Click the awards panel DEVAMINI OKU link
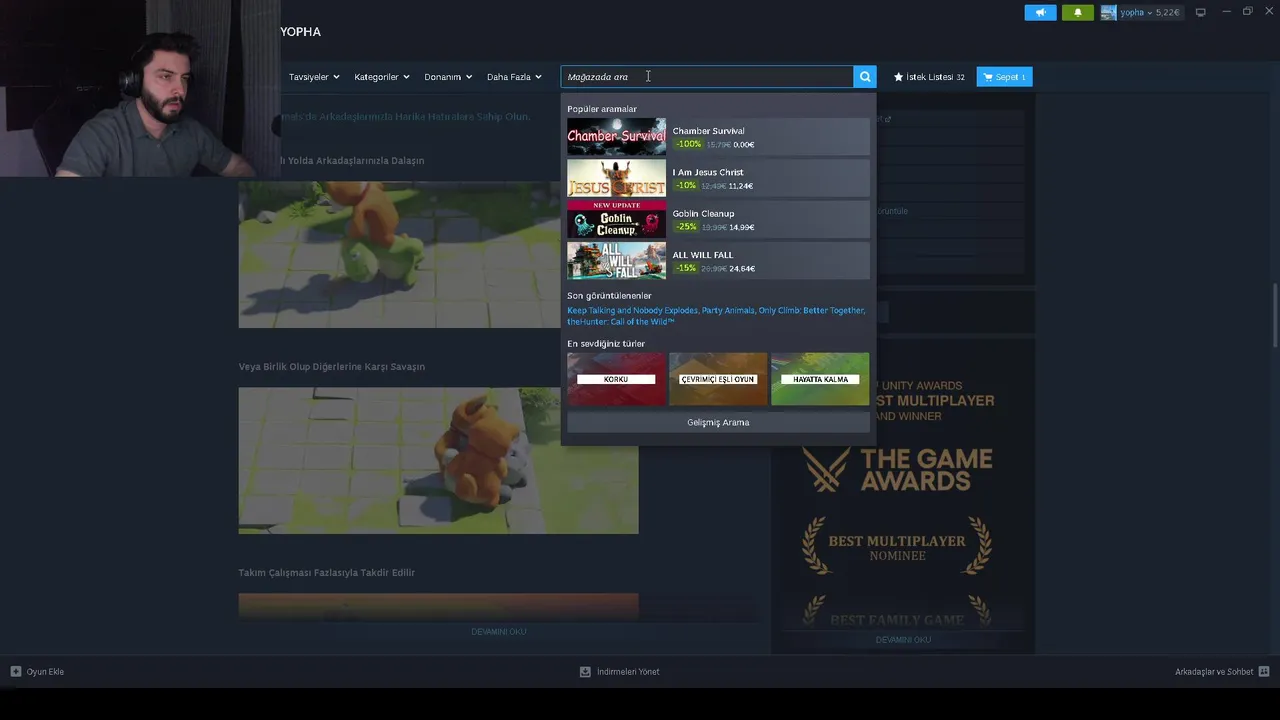This screenshot has width=1280, height=720. coord(903,640)
